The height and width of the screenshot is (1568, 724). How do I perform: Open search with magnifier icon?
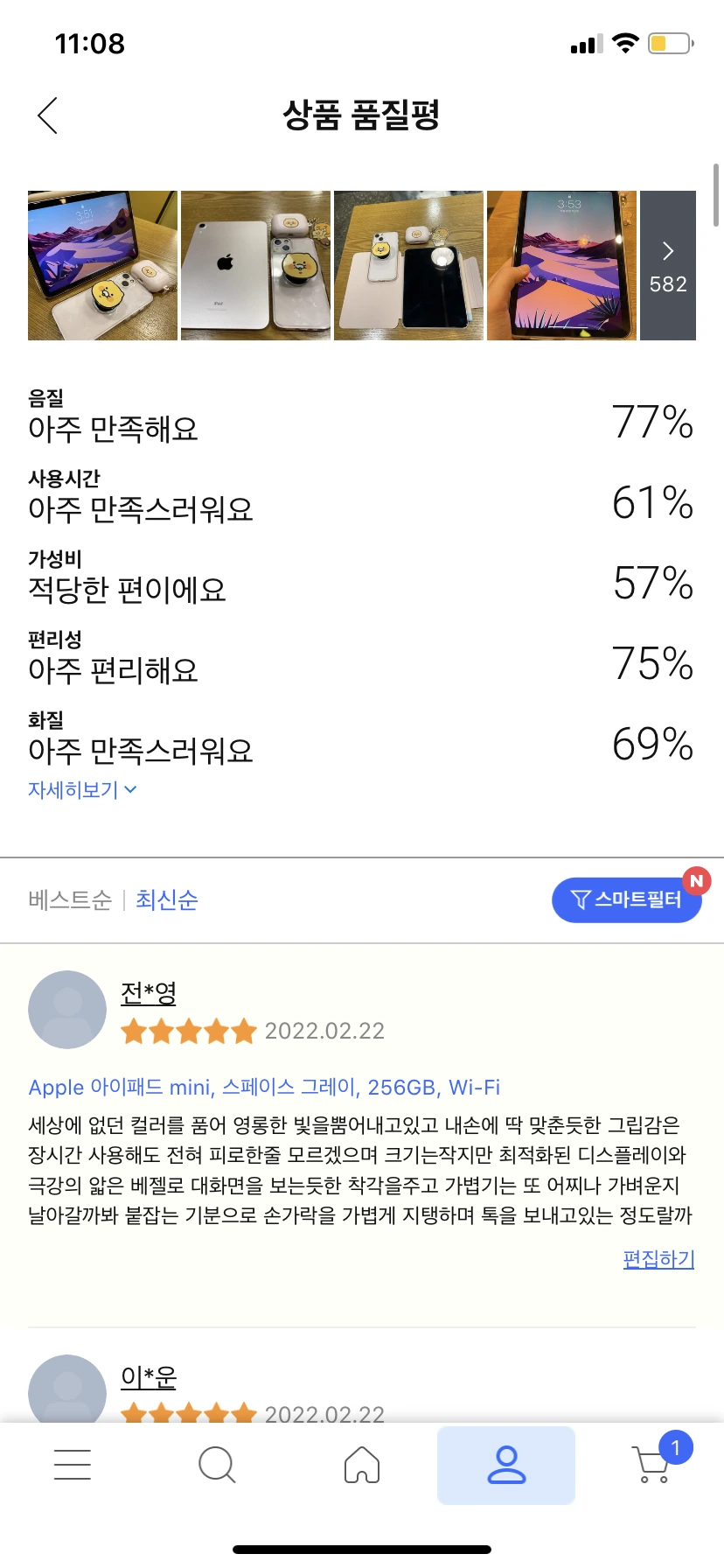[217, 1464]
